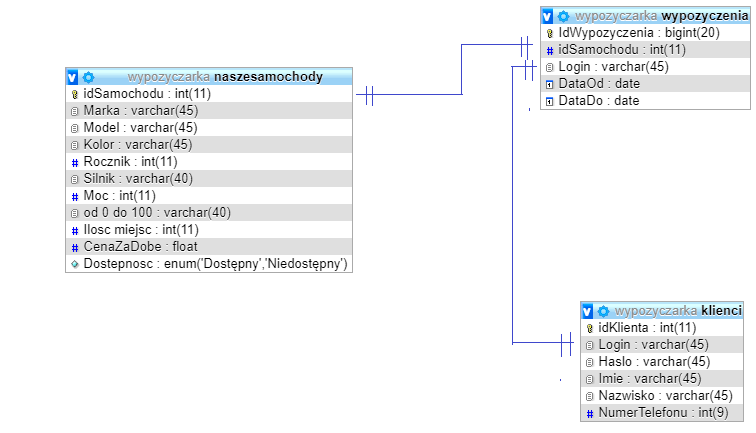Click the text icon beside Haslo
The width and height of the screenshot is (756, 433).
point(589,362)
